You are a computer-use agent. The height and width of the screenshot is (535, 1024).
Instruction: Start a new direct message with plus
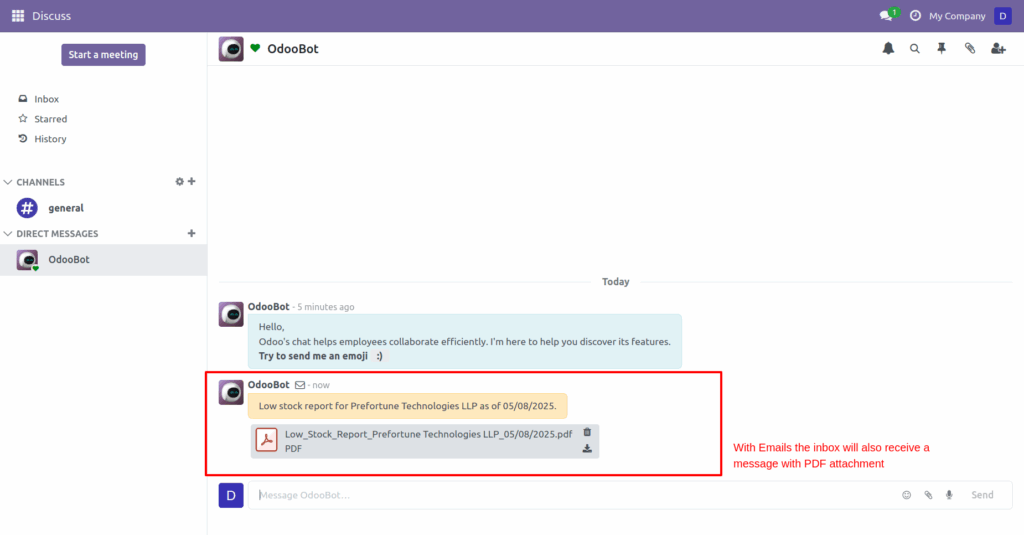point(191,233)
